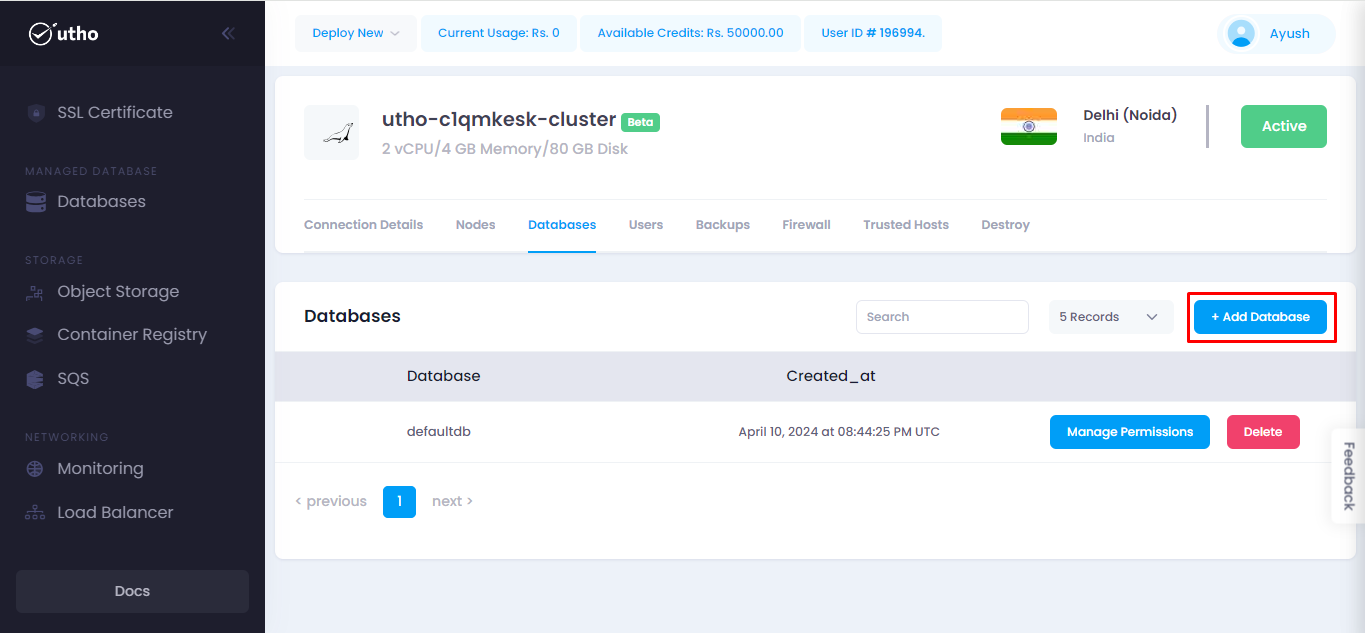Expand the 5 Records dropdown
The height and width of the screenshot is (633, 1365).
(1111, 317)
